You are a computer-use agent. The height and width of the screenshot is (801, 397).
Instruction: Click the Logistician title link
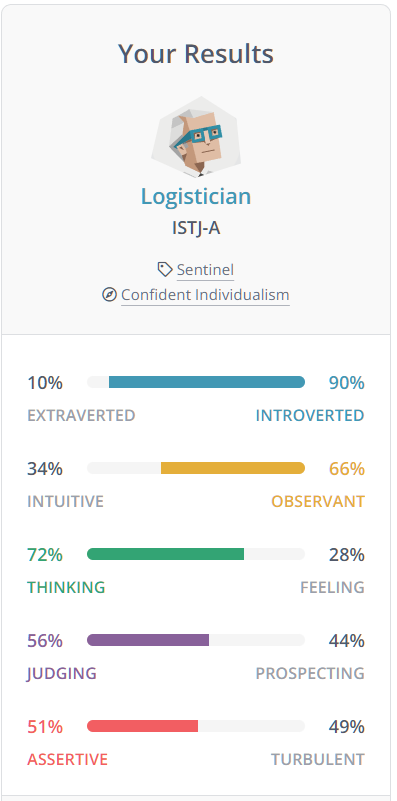pos(196,197)
